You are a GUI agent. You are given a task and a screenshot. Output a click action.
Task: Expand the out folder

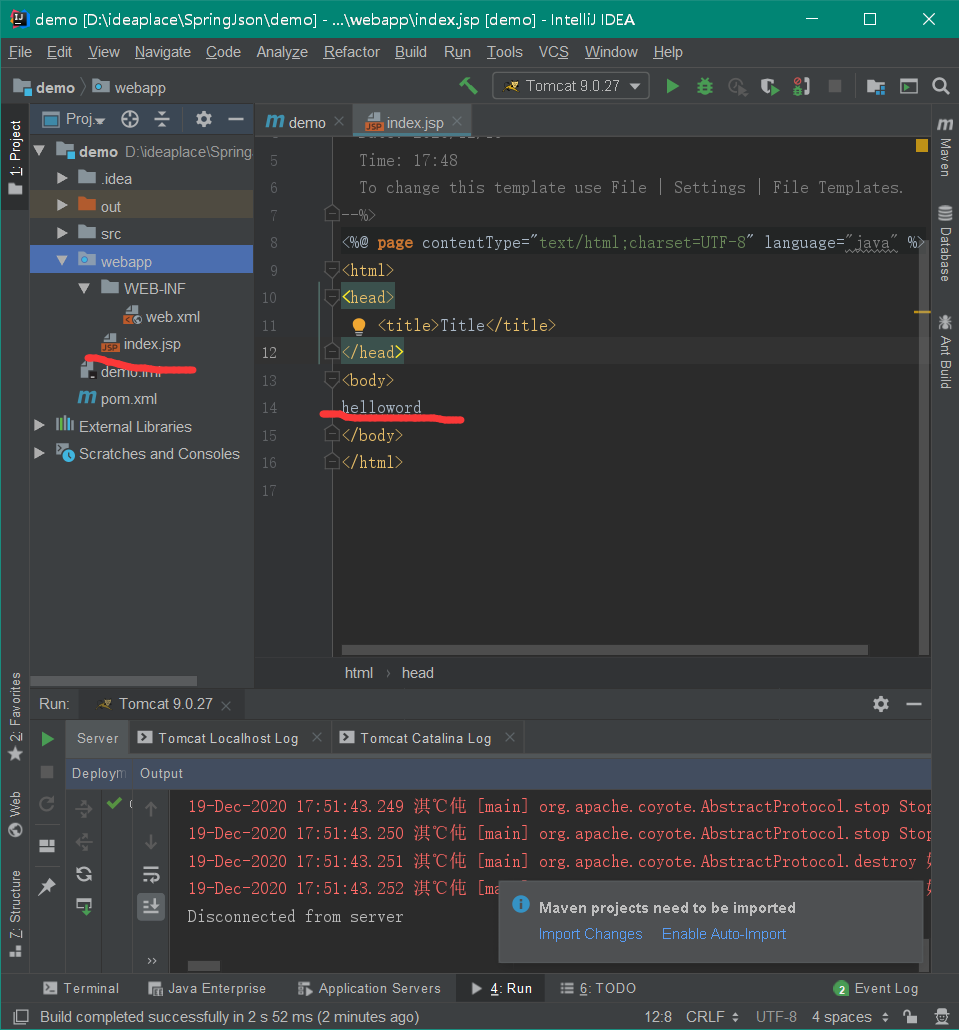click(x=62, y=206)
